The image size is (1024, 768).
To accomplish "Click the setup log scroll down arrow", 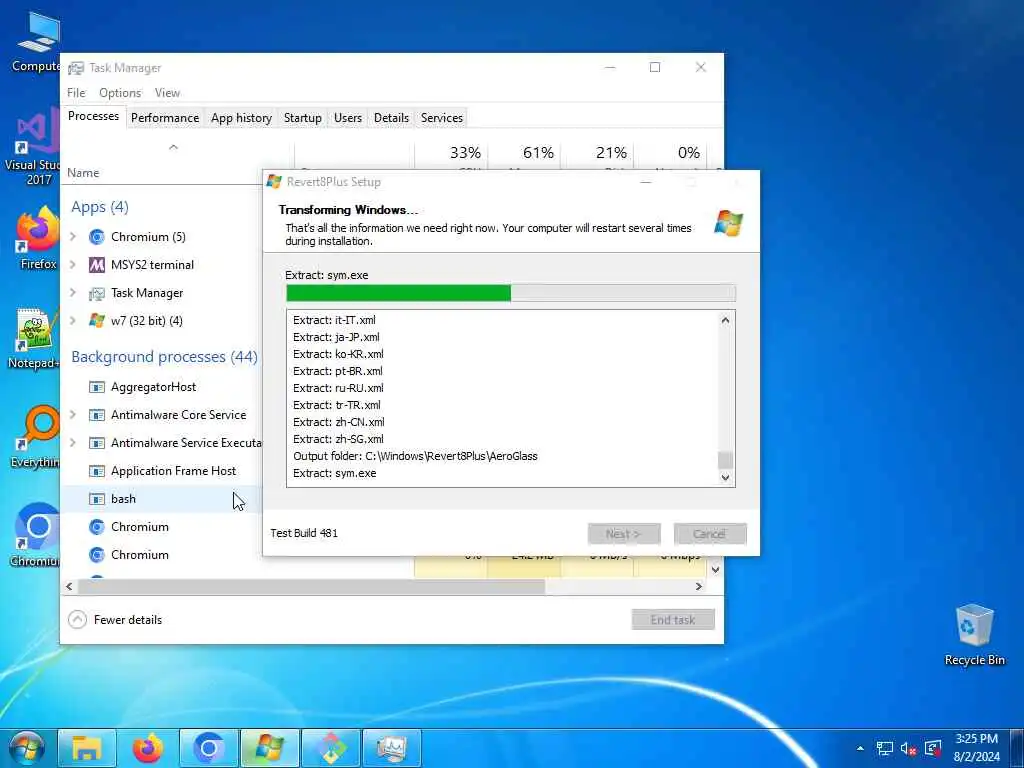I will point(725,477).
